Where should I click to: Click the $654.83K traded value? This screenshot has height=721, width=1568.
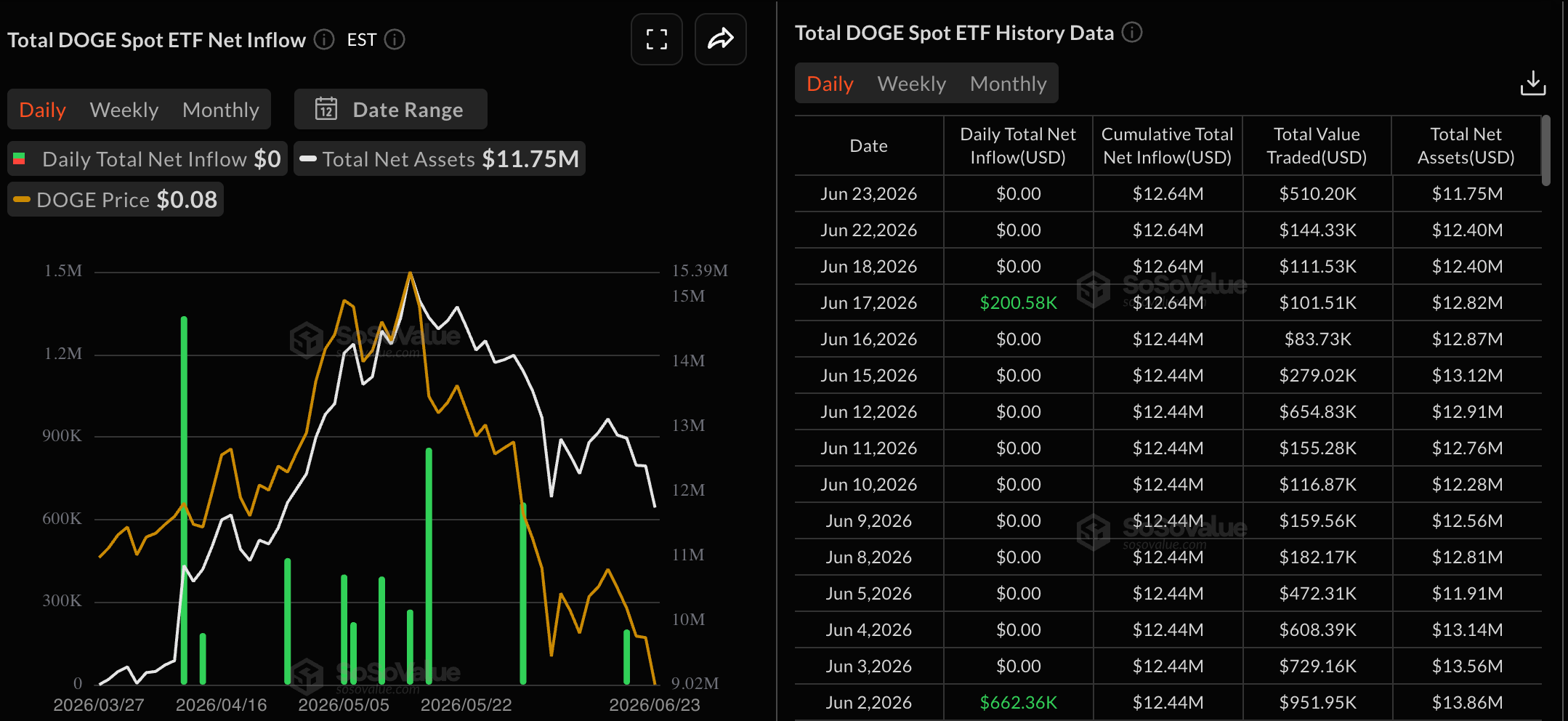click(x=1317, y=411)
